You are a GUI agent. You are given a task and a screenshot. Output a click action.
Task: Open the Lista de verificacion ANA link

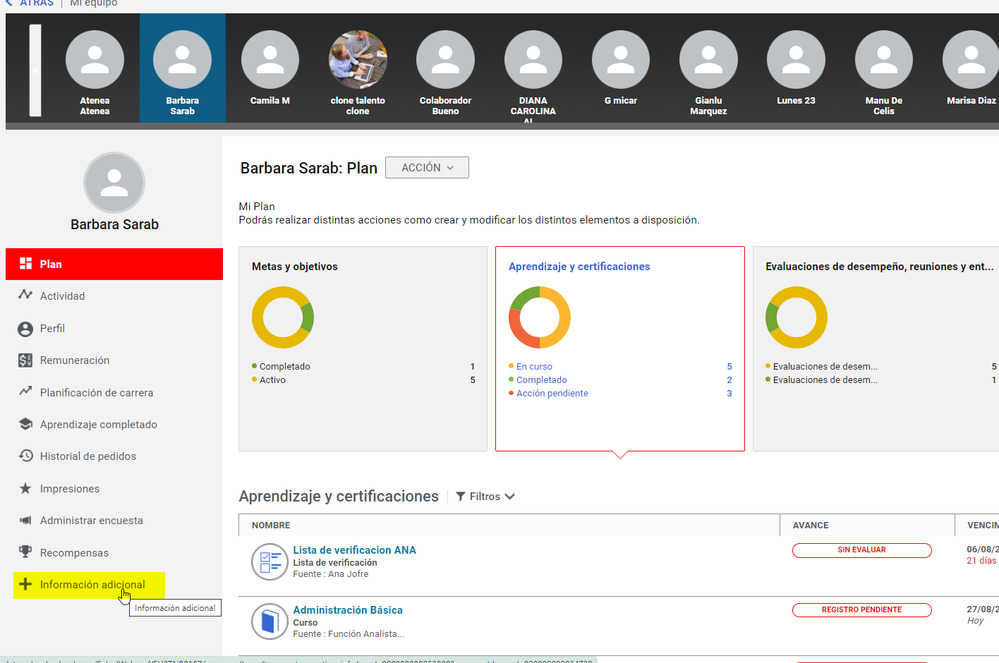[354, 550]
